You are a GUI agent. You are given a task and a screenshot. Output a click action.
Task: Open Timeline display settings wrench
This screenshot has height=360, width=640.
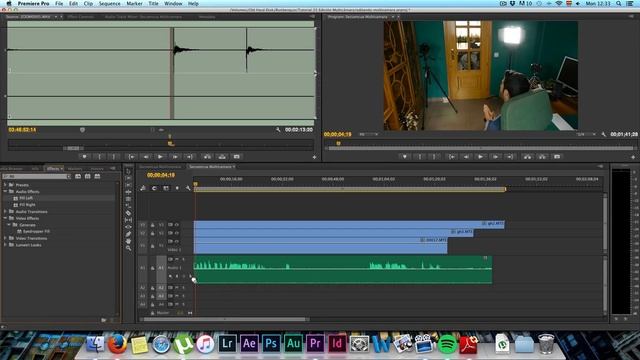(188, 188)
